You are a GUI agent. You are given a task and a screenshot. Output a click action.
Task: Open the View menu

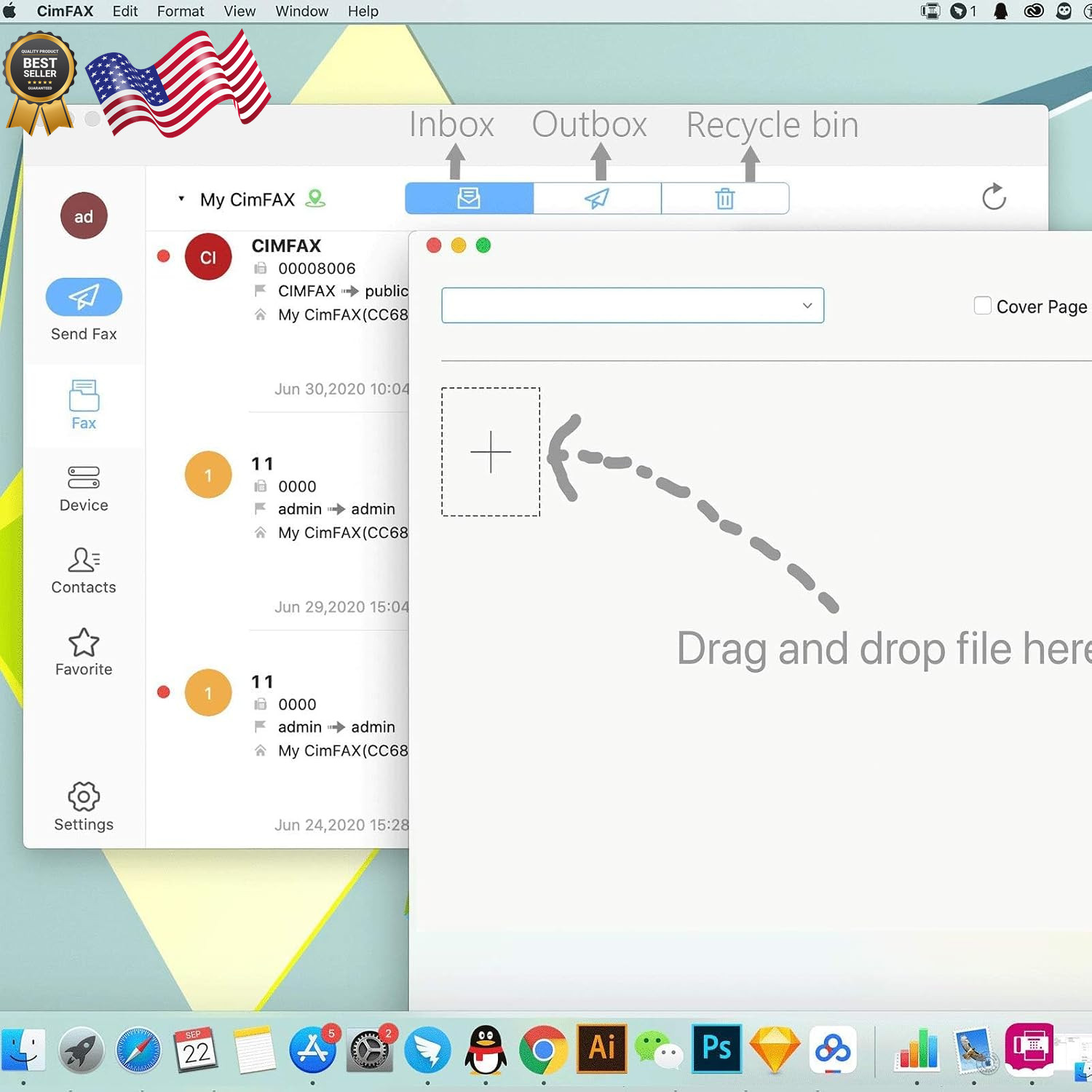[240, 11]
